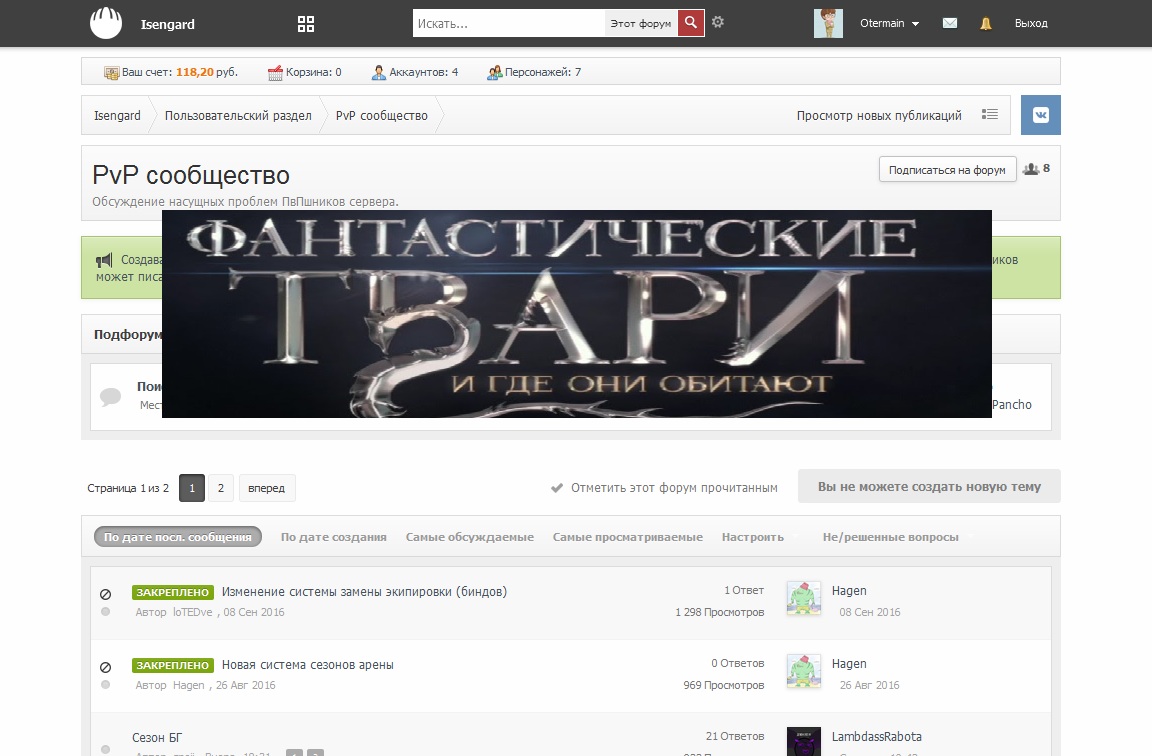This screenshot has width=1152, height=756.
Task: Go to Пользовательский раздел breadcrumb
Action: coord(238,115)
